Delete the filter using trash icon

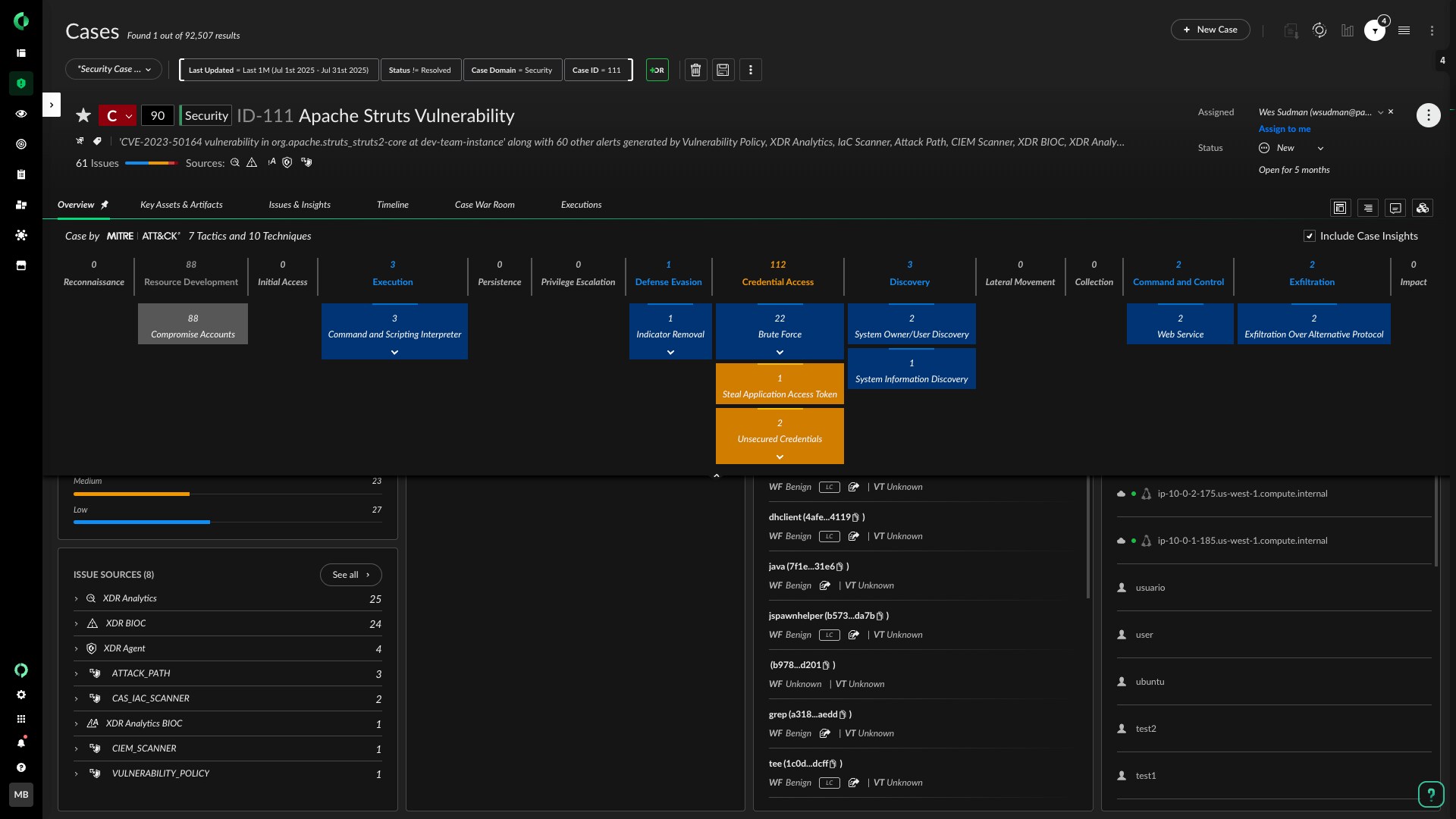coord(695,70)
